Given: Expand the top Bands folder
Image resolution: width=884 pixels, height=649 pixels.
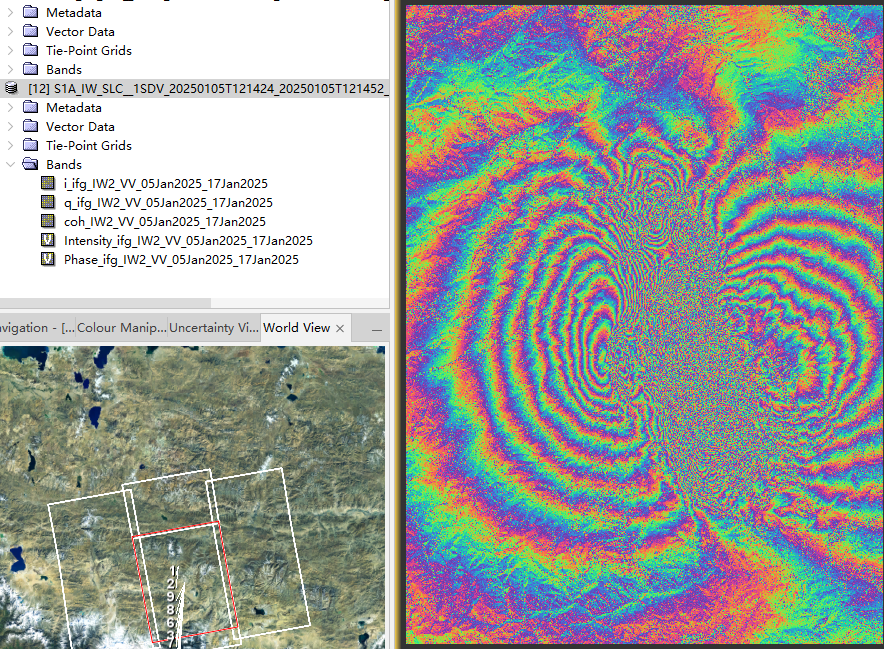Looking at the screenshot, I should 10,69.
